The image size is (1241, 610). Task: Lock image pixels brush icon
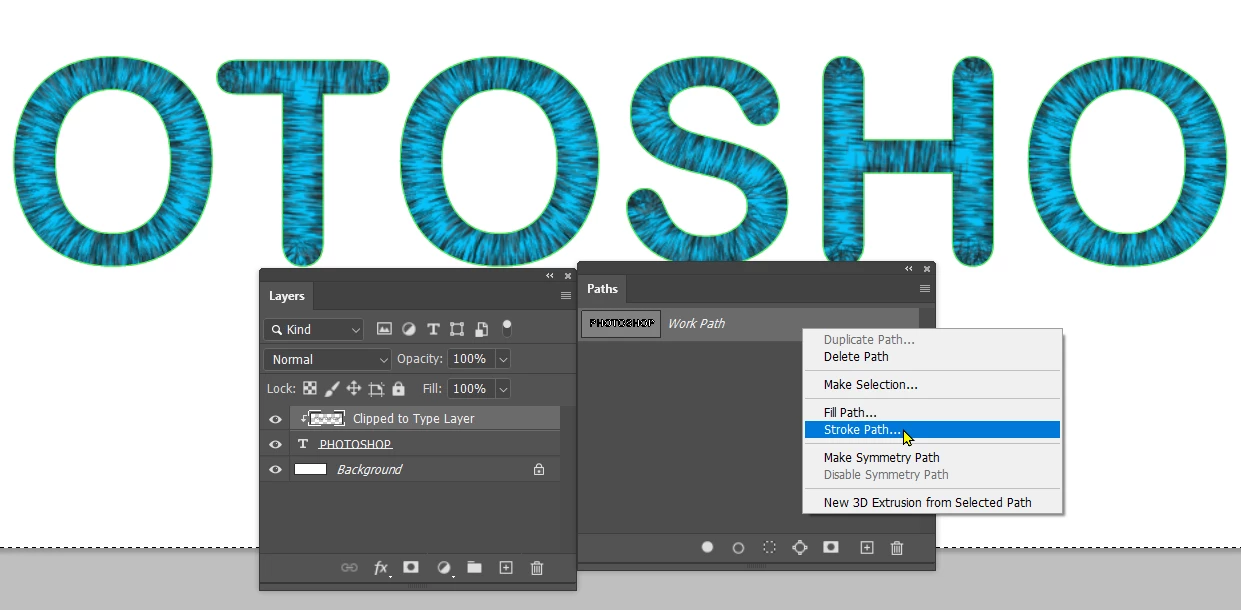pos(332,388)
